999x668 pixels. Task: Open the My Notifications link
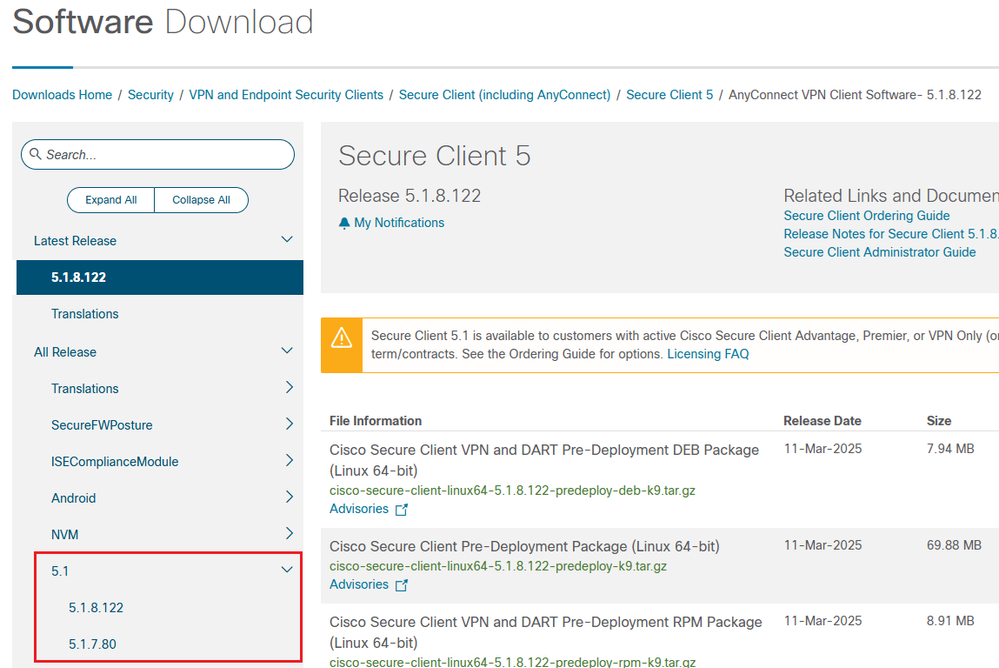pos(399,222)
